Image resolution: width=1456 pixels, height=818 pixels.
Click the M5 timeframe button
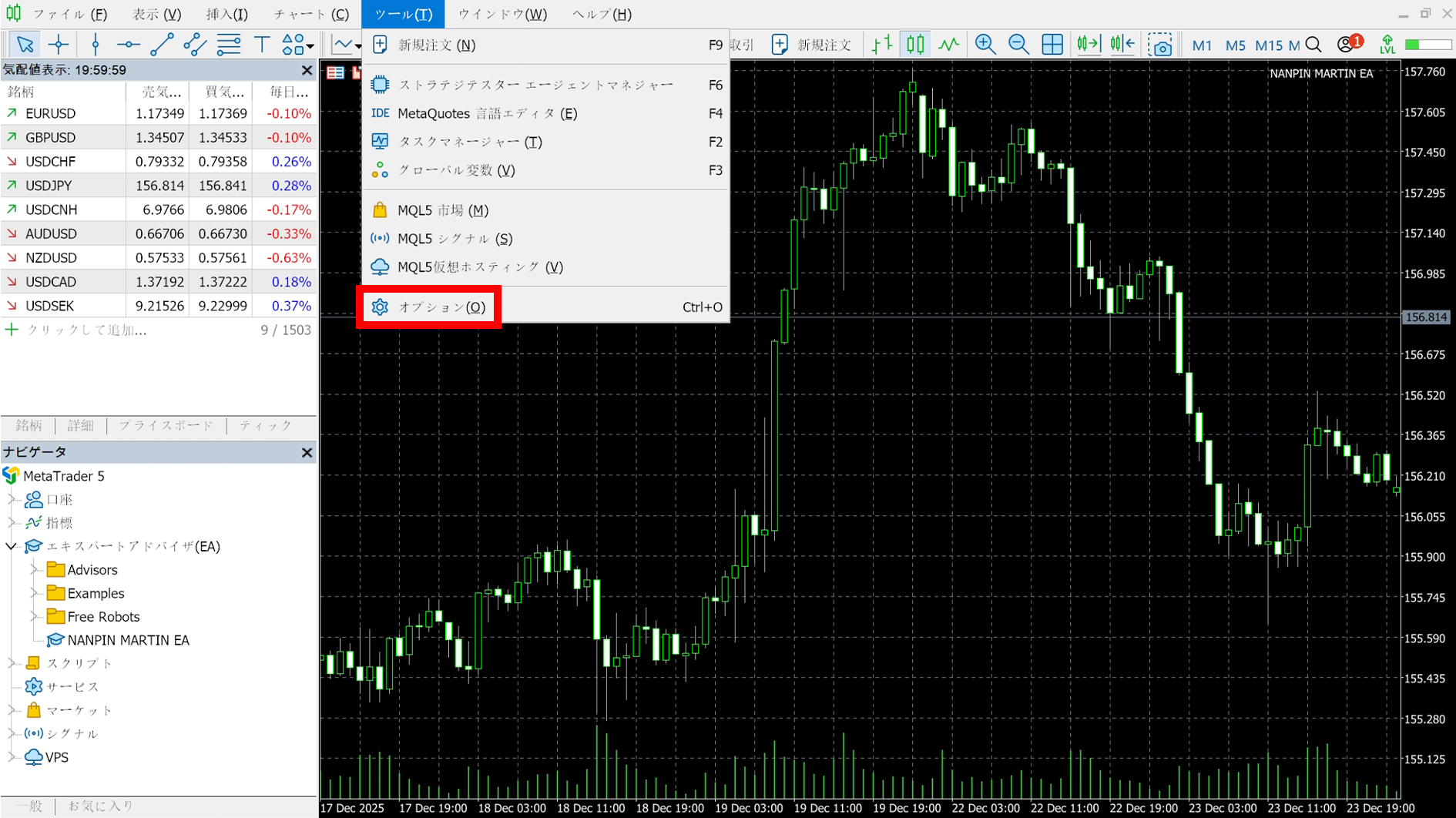click(1235, 45)
